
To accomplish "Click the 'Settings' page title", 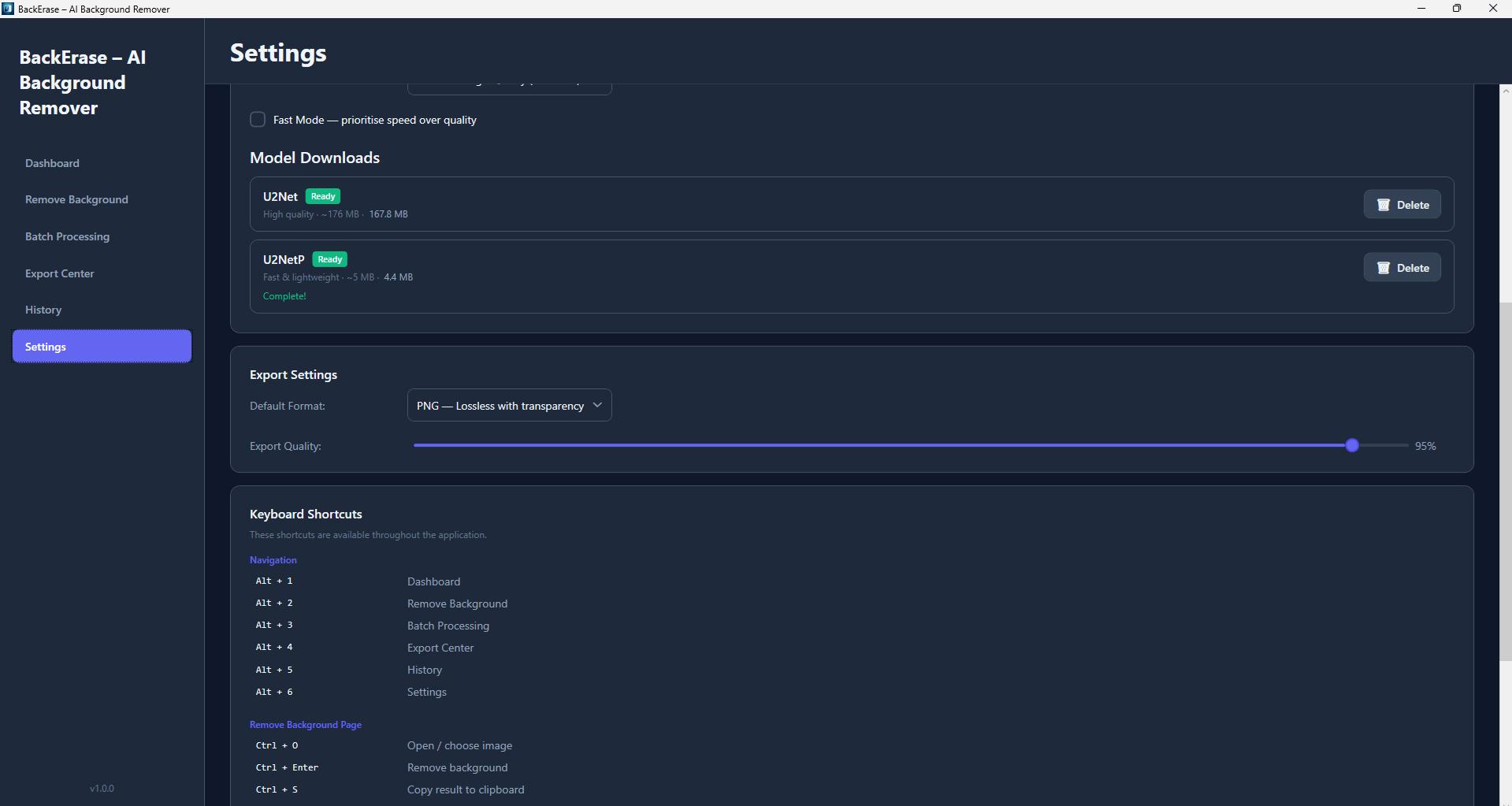I will 278,53.
